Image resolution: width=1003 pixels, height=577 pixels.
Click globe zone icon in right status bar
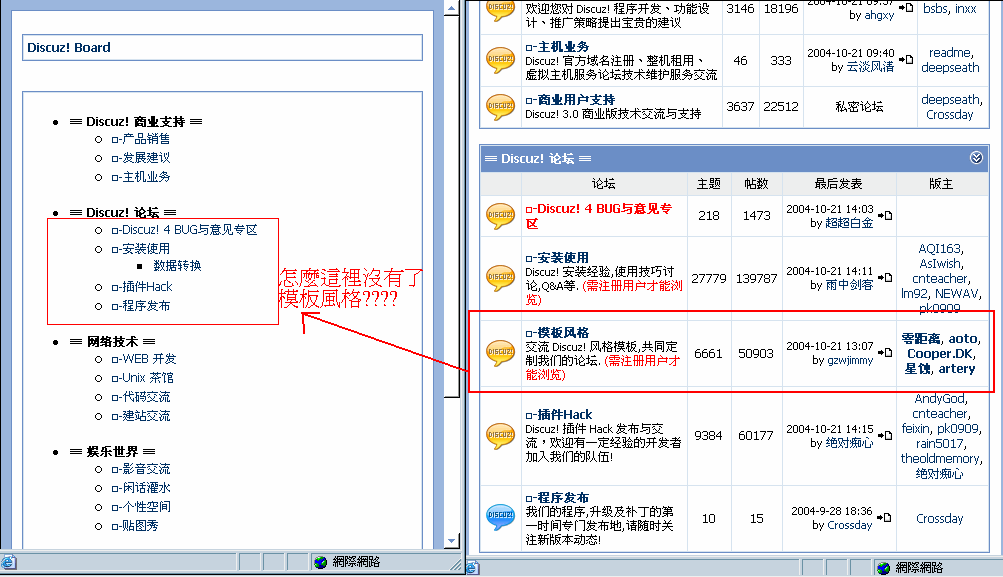point(883,568)
